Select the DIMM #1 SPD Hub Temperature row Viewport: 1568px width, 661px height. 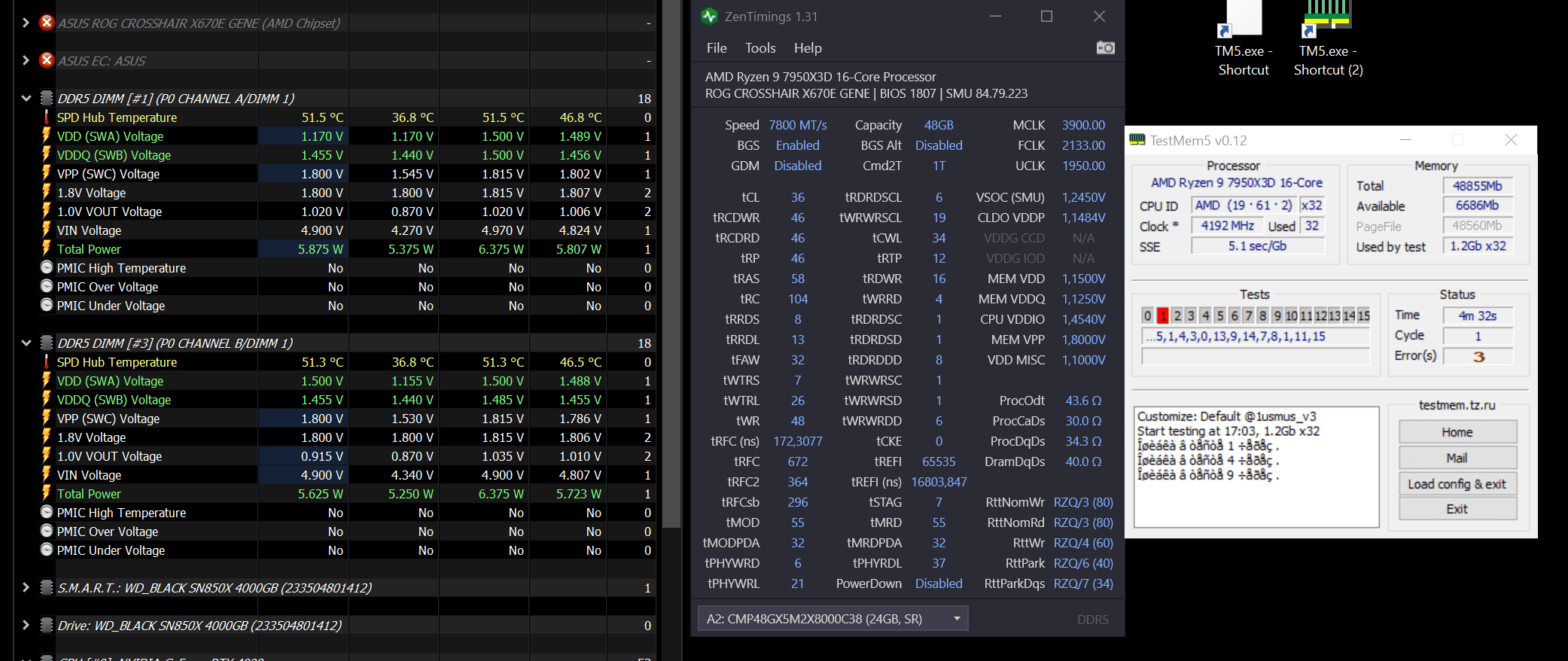click(346, 117)
